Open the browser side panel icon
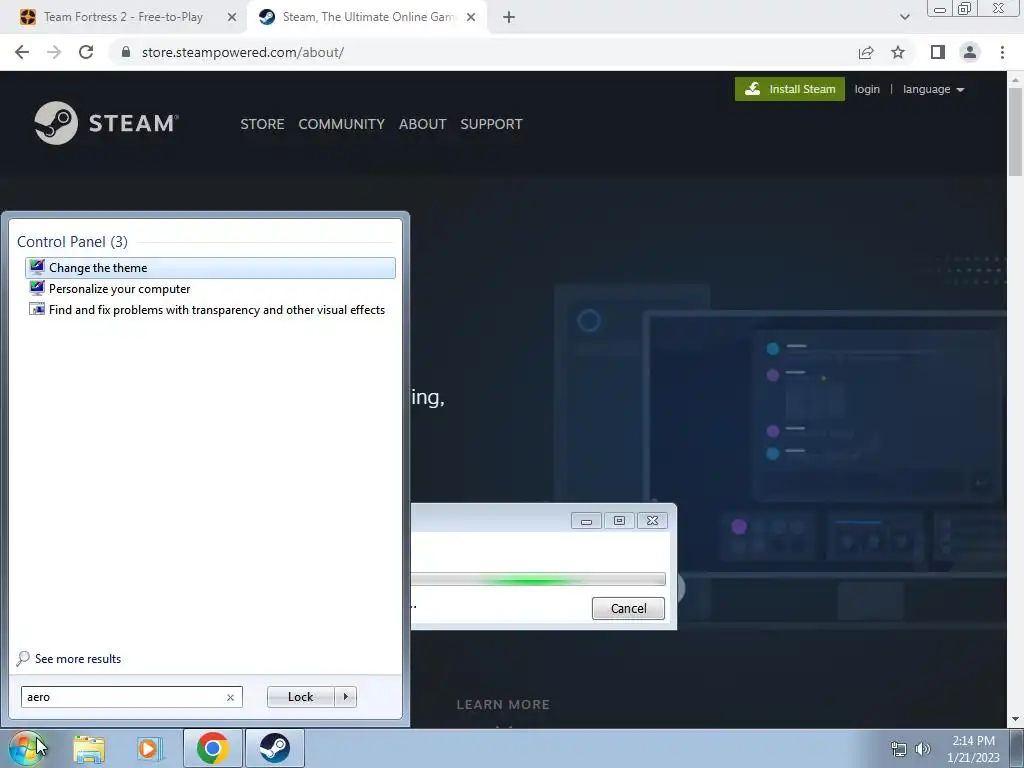The width and height of the screenshot is (1024, 768). (938, 52)
